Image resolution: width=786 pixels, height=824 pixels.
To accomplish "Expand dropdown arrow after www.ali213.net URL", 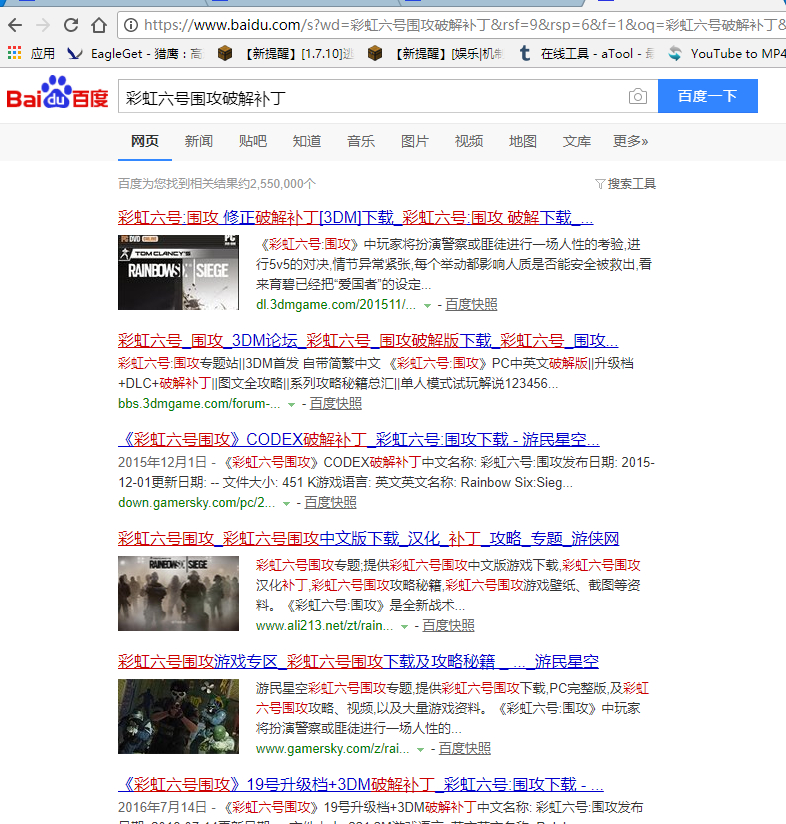I will click(x=404, y=626).
